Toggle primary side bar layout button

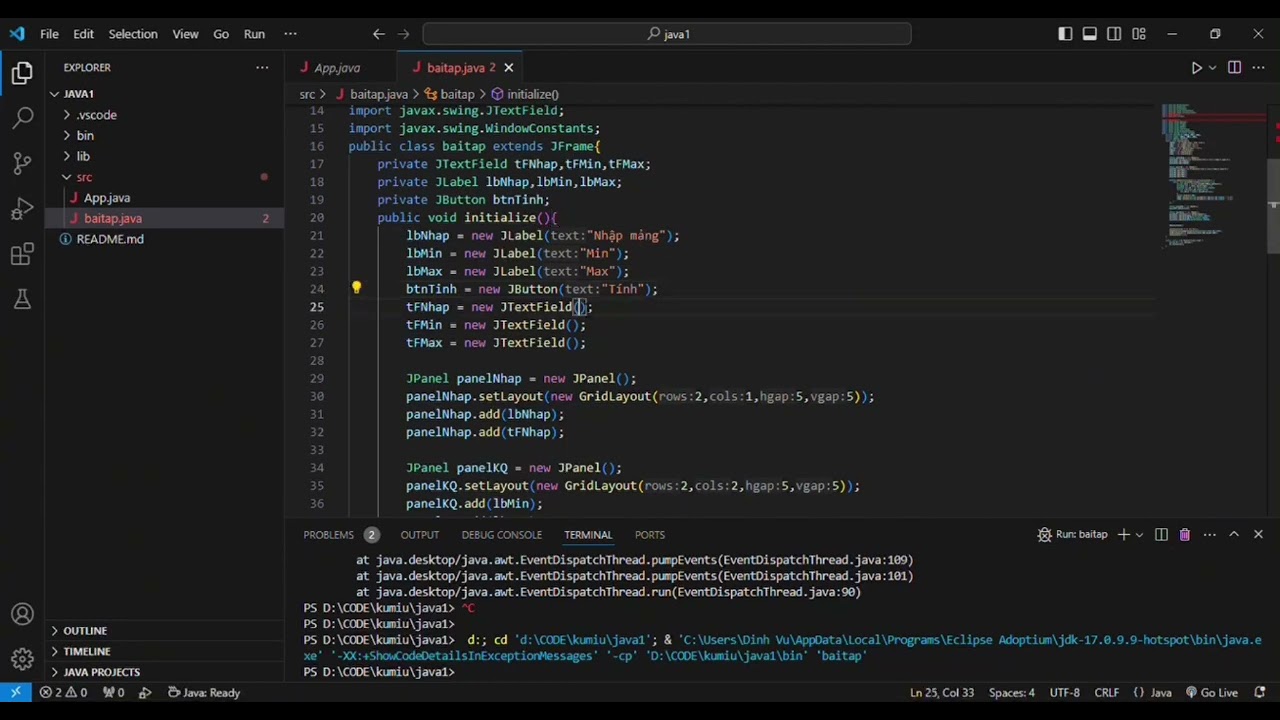point(1065,34)
